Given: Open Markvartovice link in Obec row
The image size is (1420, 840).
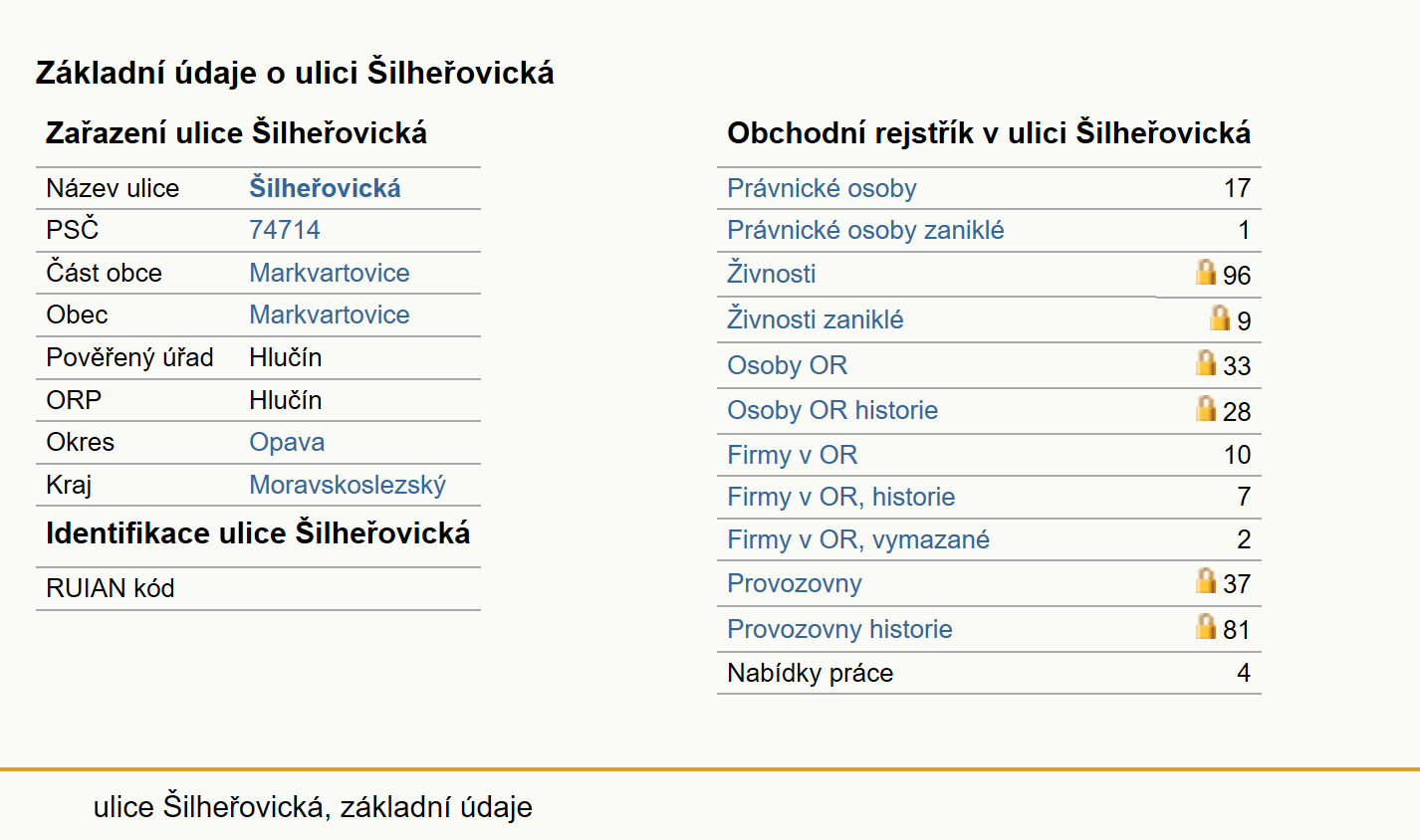Looking at the screenshot, I should (330, 315).
